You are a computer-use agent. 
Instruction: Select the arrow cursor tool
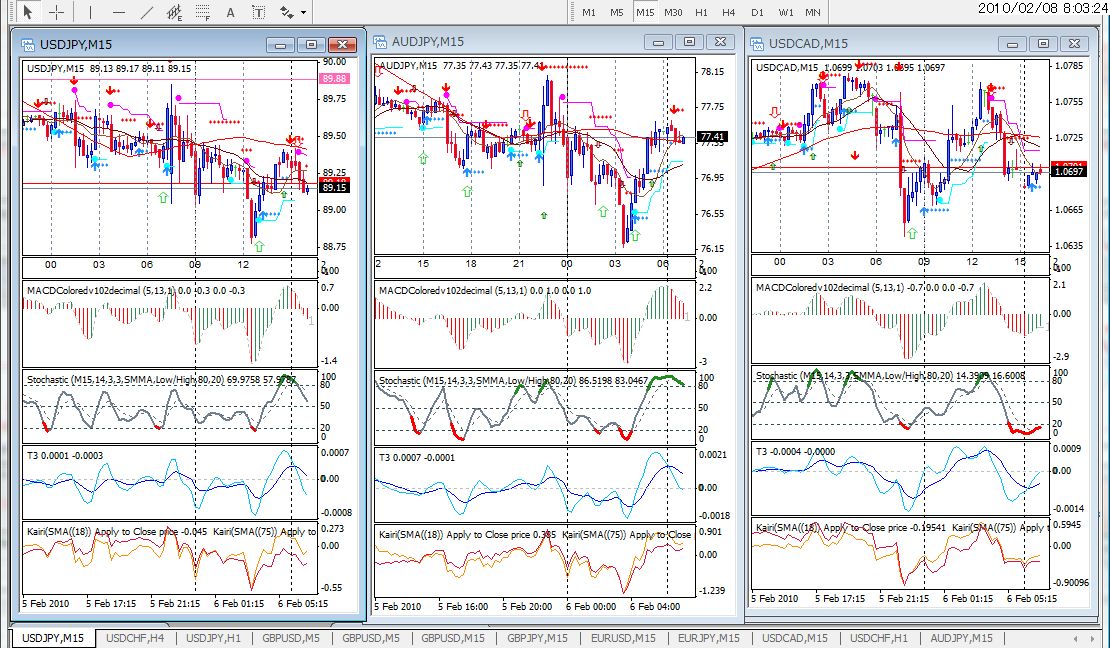pyautogui.click(x=28, y=11)
